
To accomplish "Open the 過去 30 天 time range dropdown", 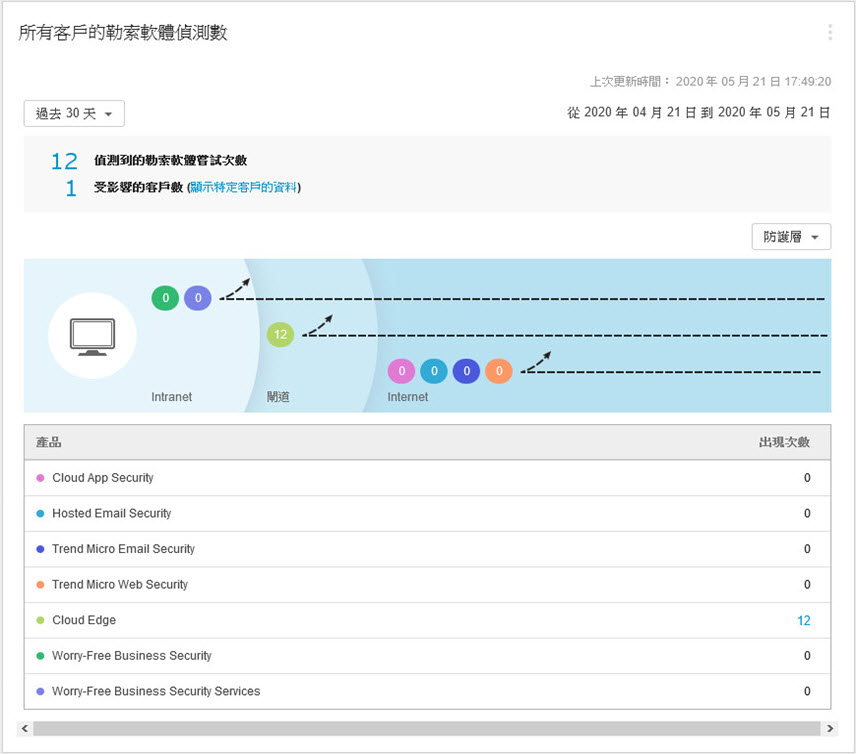I will point(74,114).
